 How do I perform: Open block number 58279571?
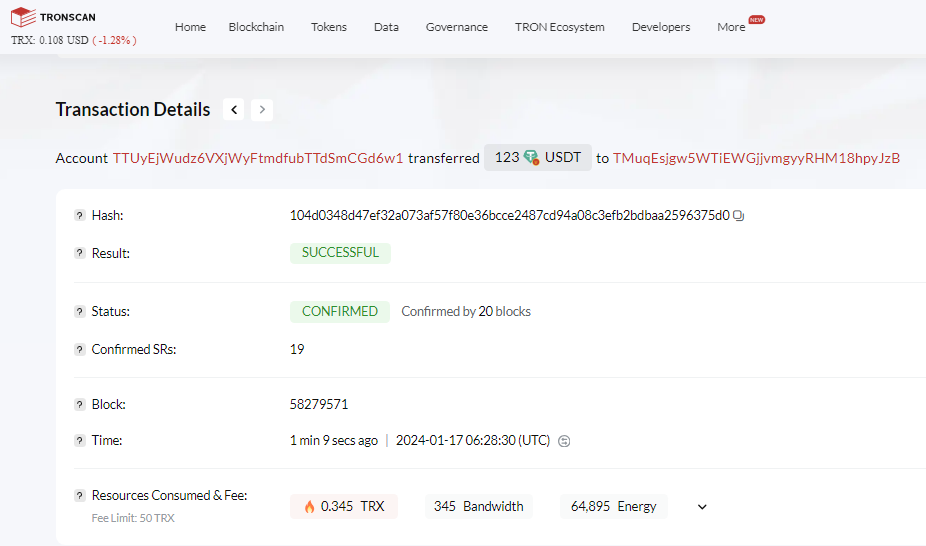[x=319, y=404]
